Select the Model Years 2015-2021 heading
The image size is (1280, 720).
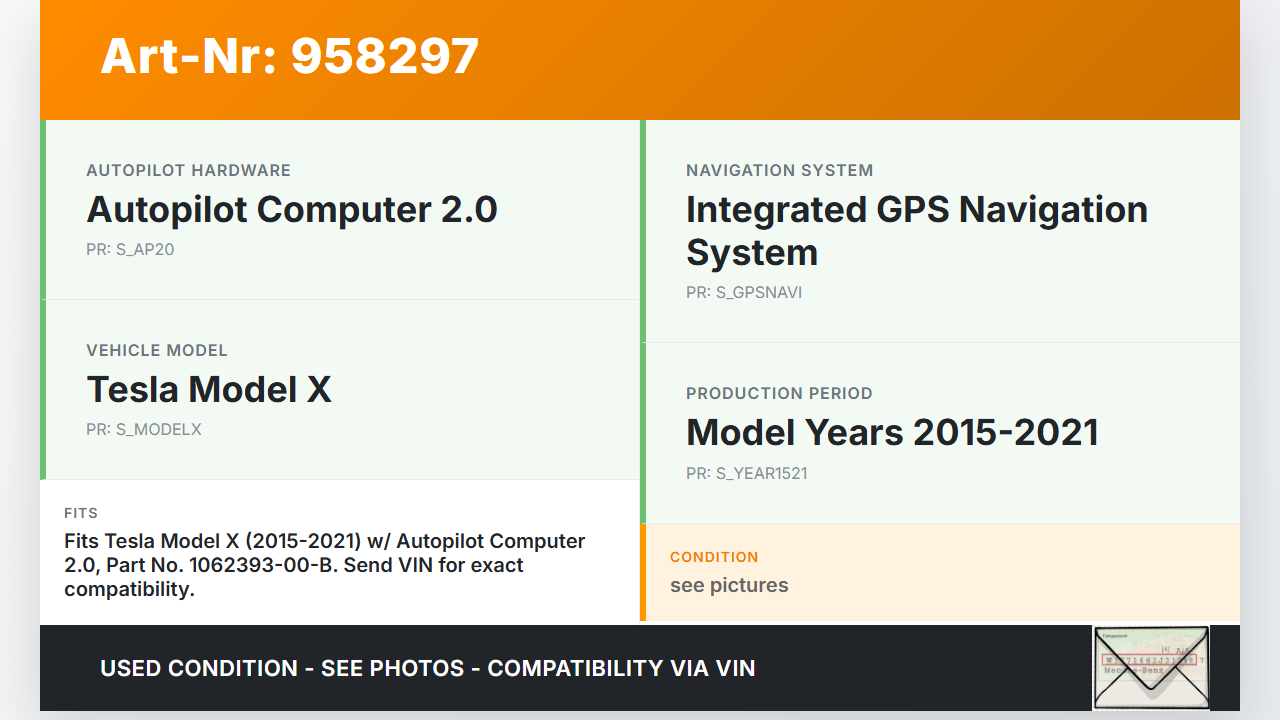click(892, 432)
